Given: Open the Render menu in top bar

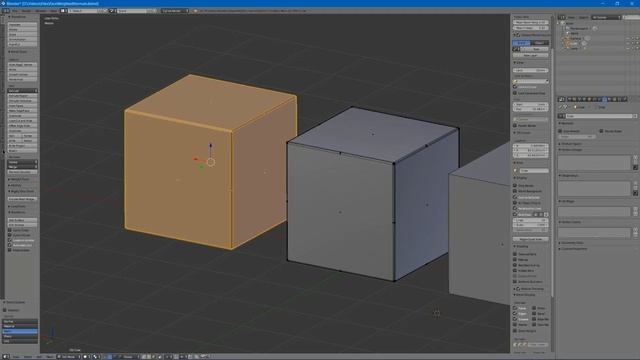Looking at the screenshot, I should 26,11.
